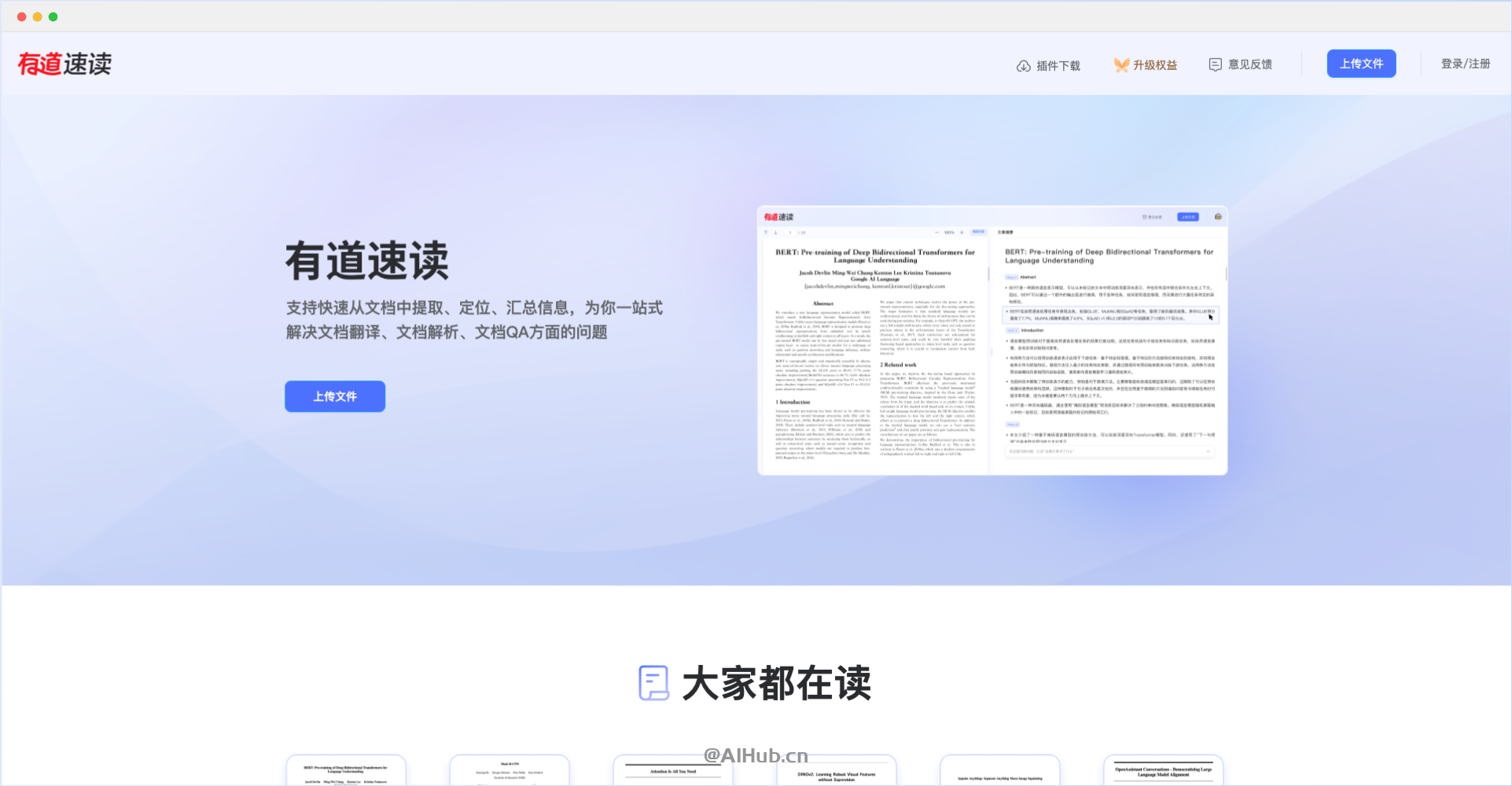The height and width of the screenshot is (786, 1512).
Task: Click the zoom-out minus icon in the preview toolbar
Action: 936,232
